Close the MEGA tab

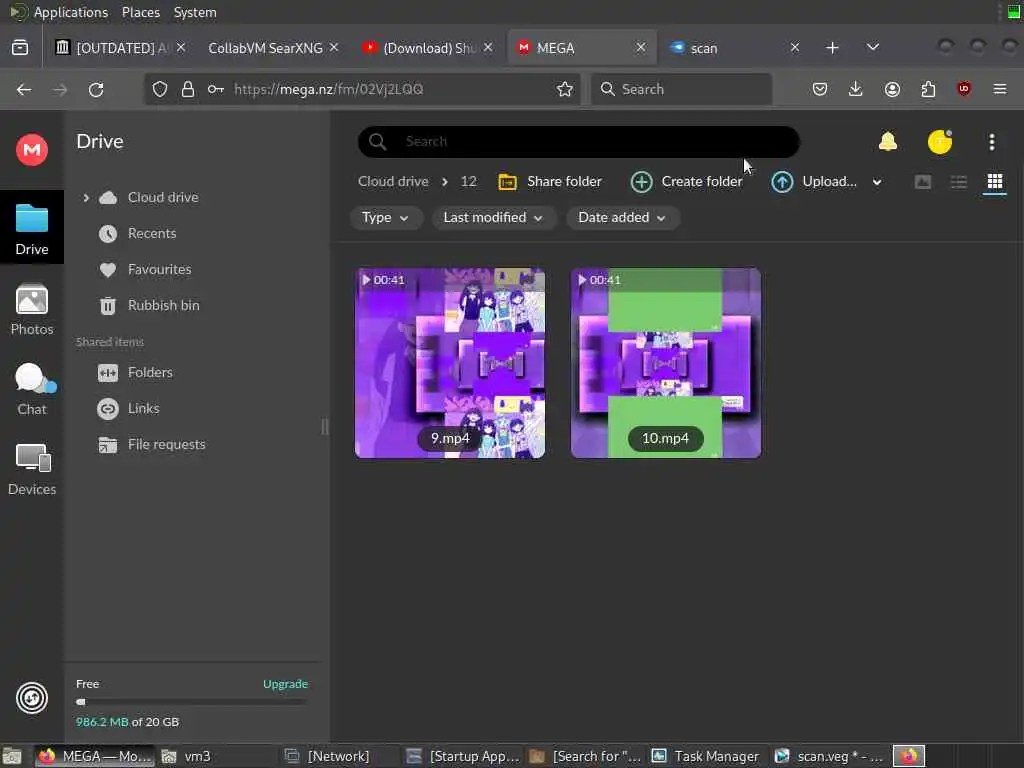(x=641, y=47)
